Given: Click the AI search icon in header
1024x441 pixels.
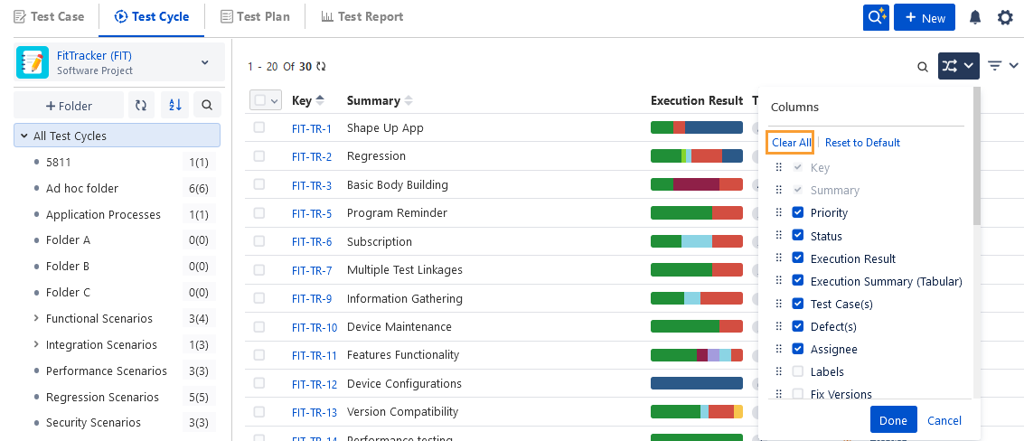Looking at the screenshot, I should [876, 17].
